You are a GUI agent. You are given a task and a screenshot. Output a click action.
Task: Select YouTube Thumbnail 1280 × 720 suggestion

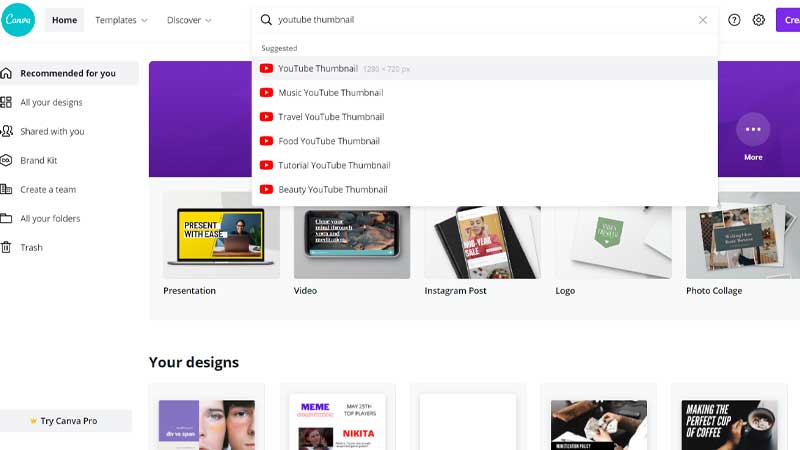point(485,68)
